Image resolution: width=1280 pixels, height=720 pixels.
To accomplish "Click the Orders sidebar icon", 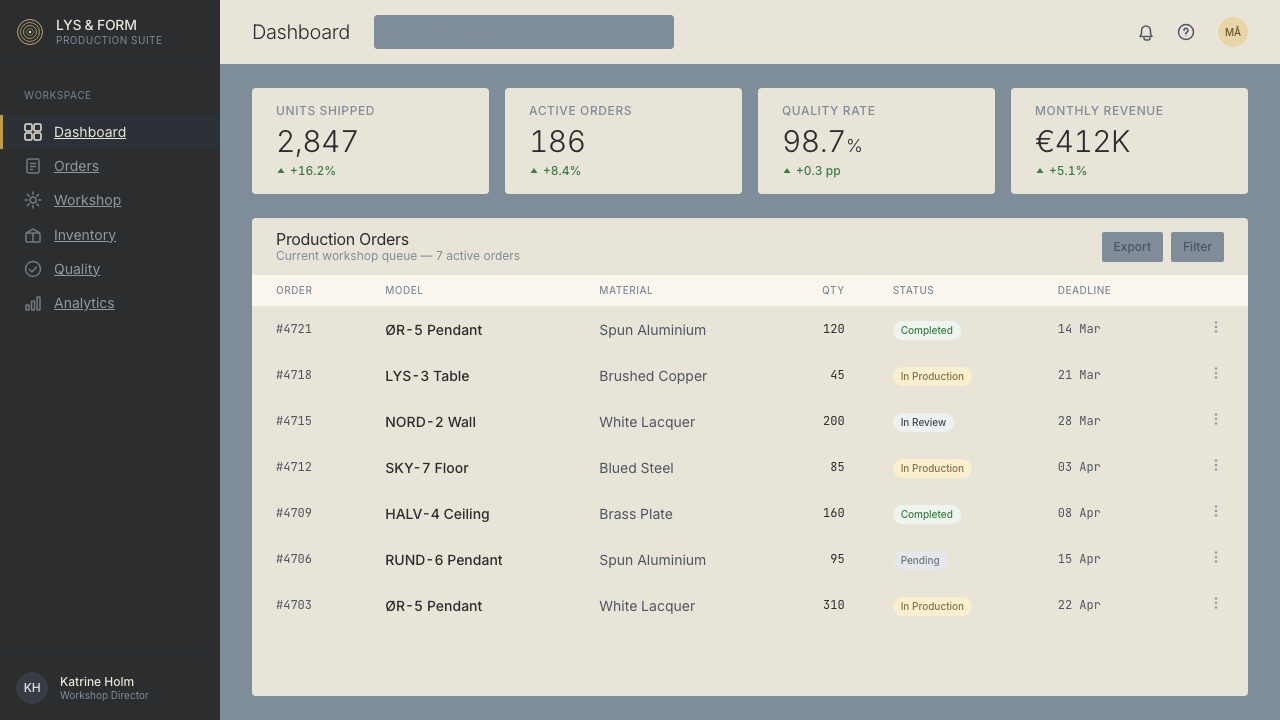I will [x=33, y=166].
